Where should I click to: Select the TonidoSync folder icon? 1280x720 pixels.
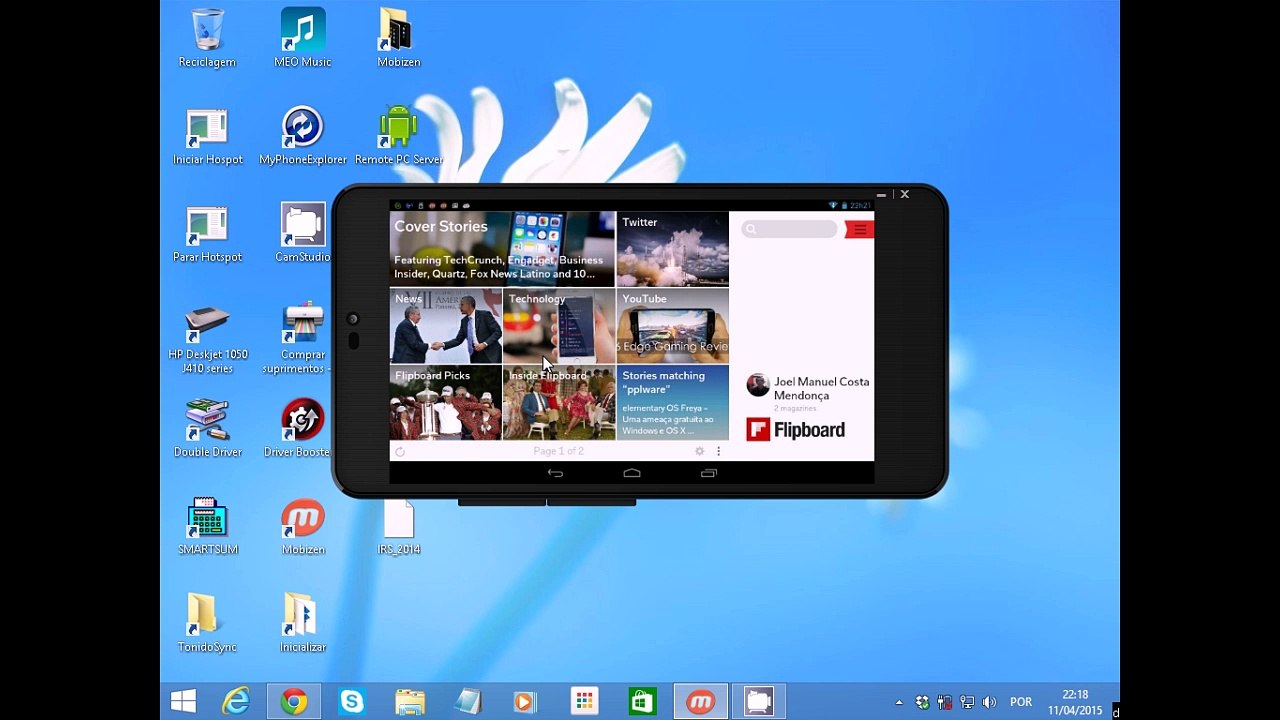[207, 623]
